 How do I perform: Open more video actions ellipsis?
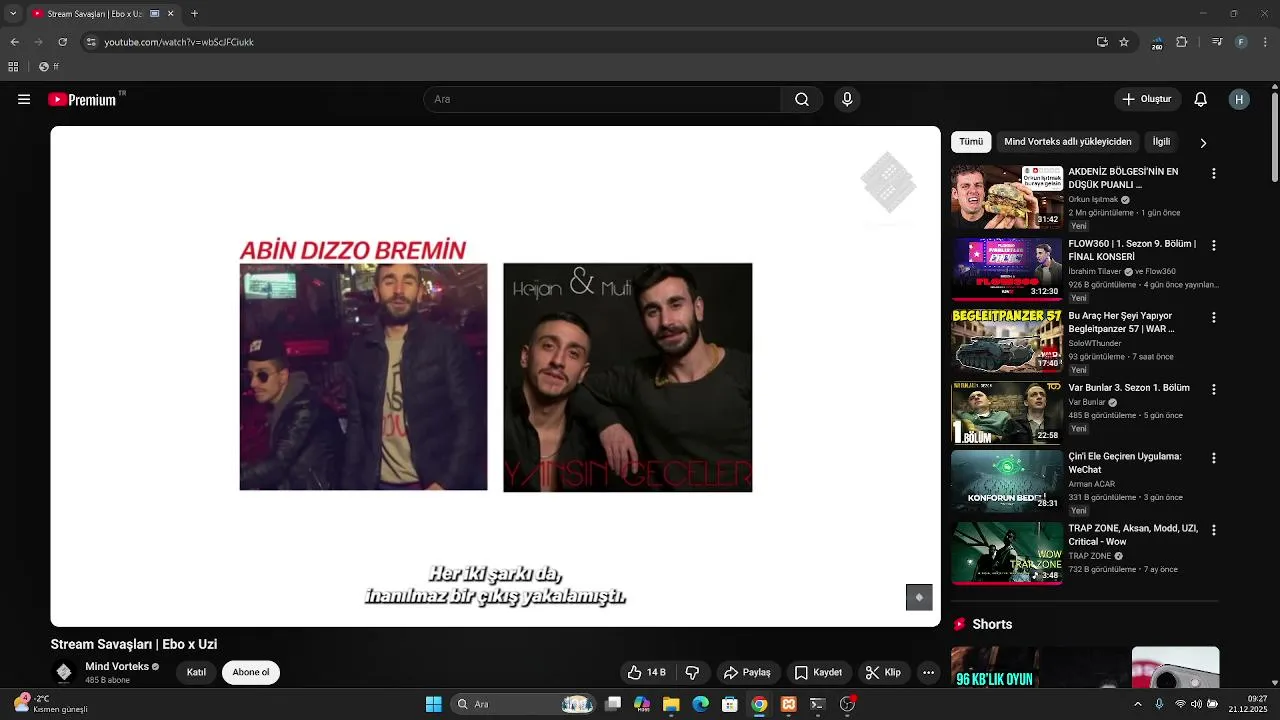pyautogui.click(x=928, y=672)
